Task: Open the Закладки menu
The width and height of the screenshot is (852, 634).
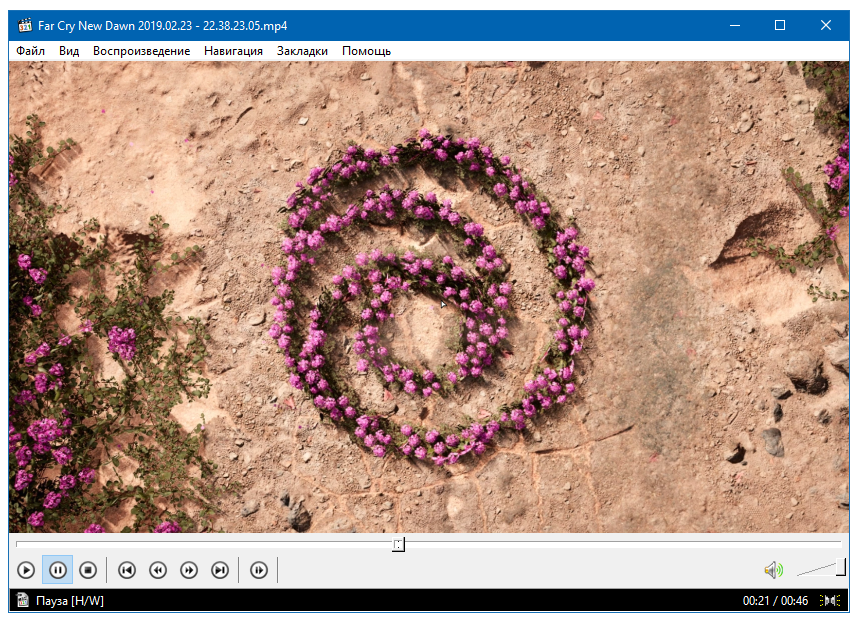Action: pyautogui.click(x=302, y=51)
